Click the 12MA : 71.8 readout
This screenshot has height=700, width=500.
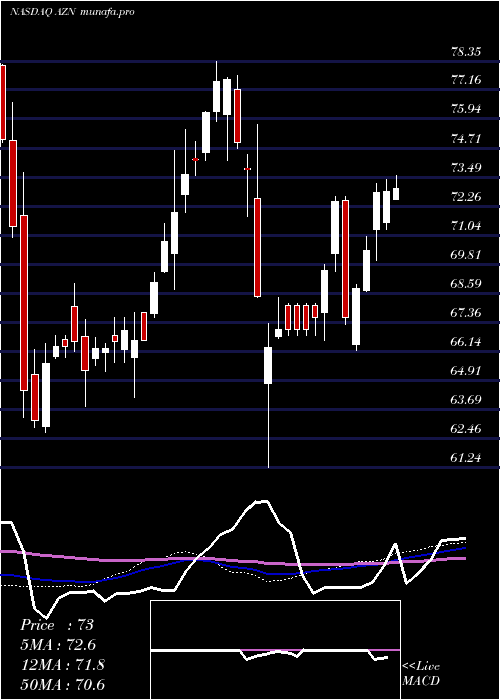pos(62,665)
